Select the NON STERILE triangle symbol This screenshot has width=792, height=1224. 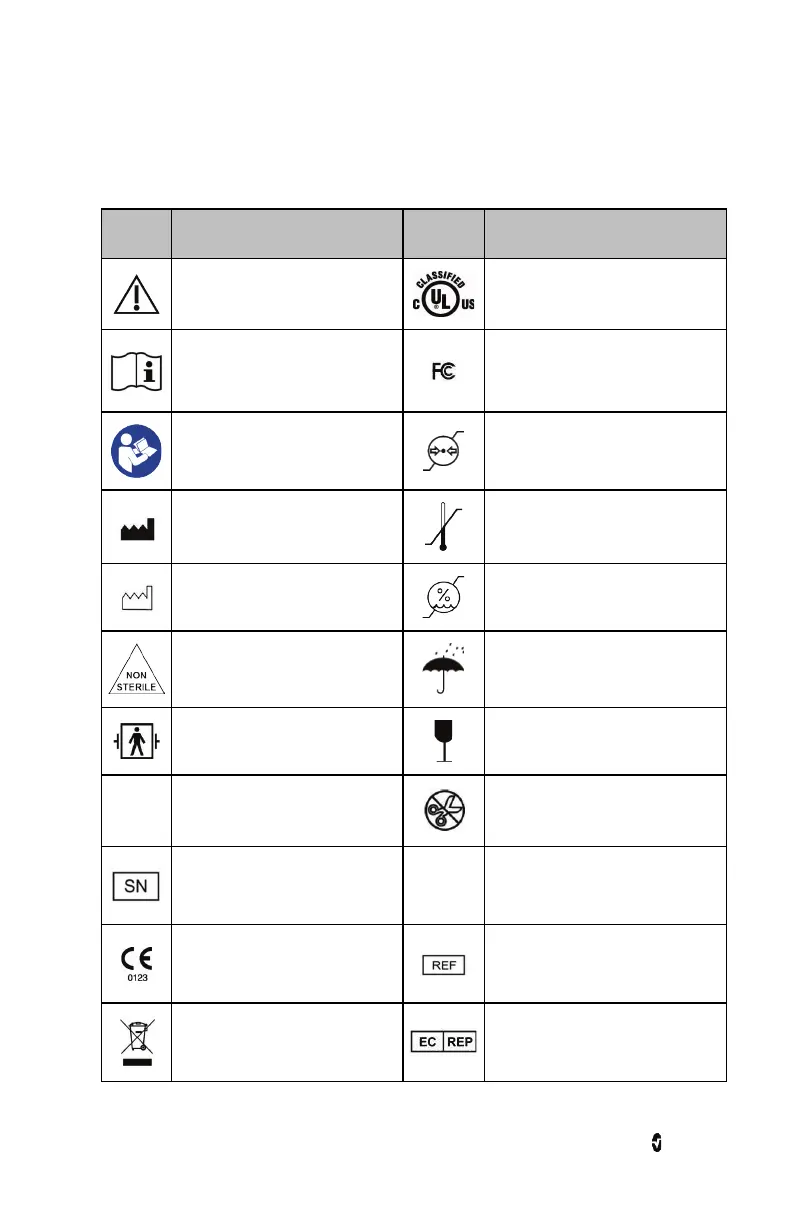(136, 669)
